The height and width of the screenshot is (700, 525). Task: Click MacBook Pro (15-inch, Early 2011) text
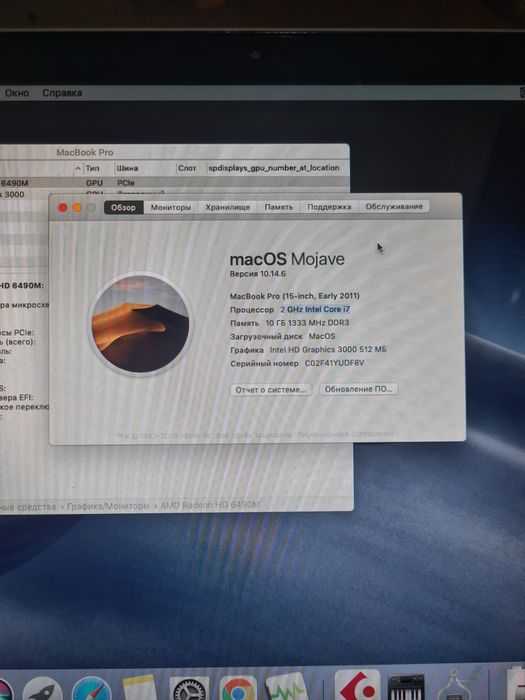coord(295,296)
